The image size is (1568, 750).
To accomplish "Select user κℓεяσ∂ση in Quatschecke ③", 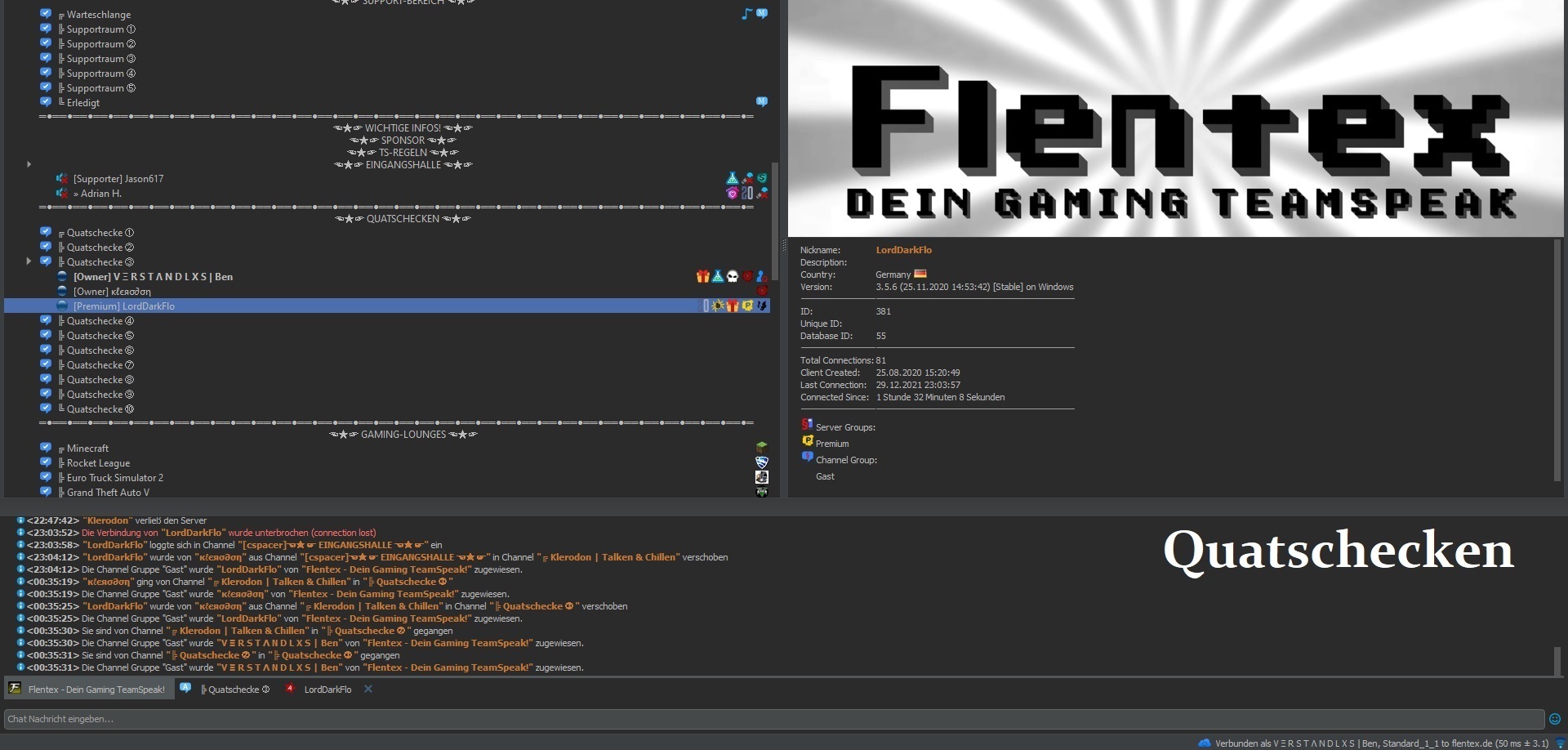I will click(x=112, y=292).
